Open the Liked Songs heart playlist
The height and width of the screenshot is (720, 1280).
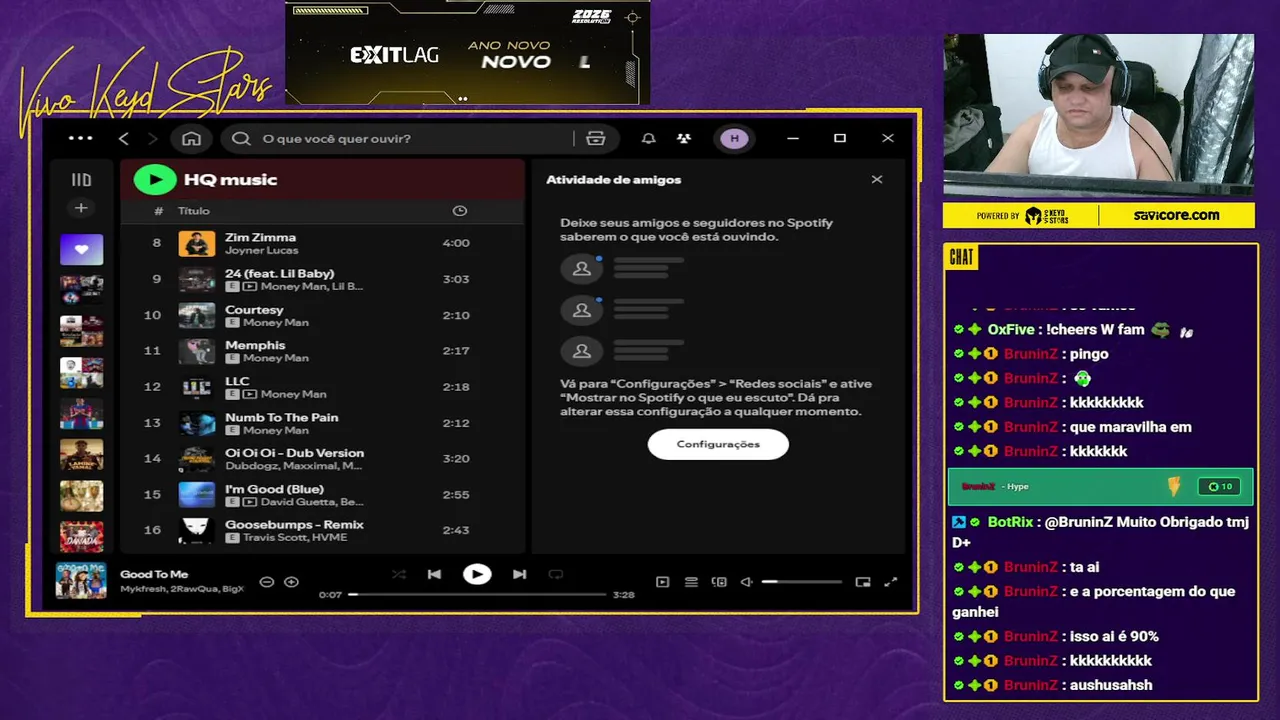pyautogui.click(x=81, y=249)
